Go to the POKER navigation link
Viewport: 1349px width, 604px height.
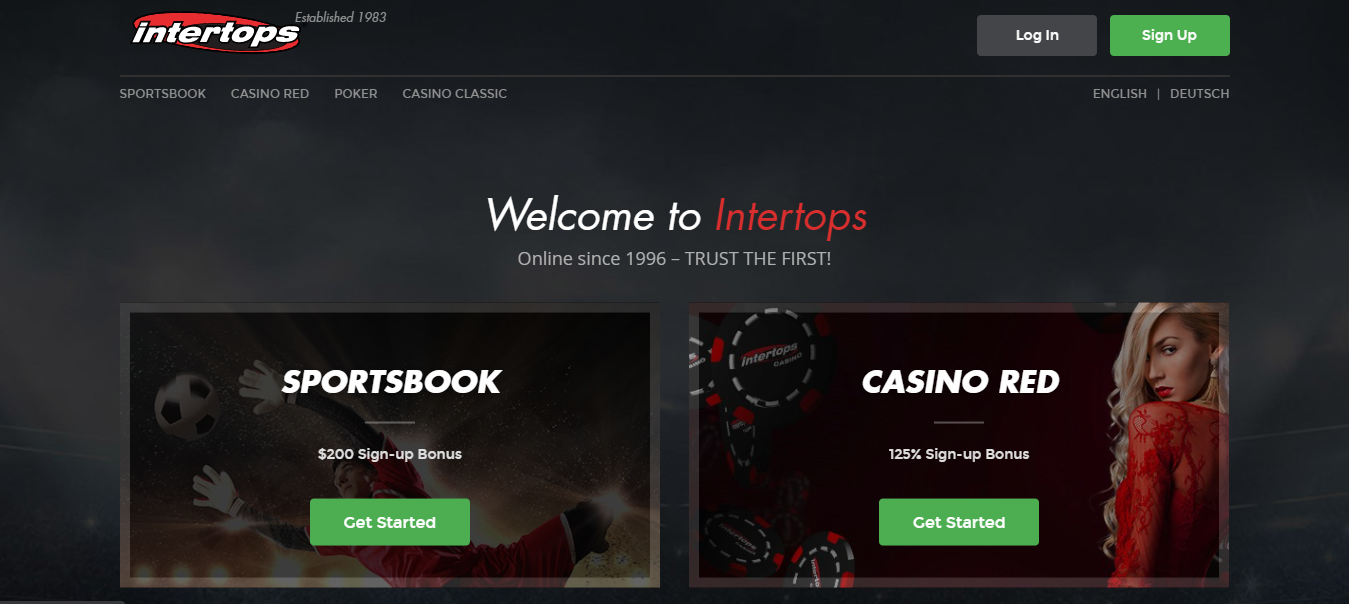tap(356, 93)
